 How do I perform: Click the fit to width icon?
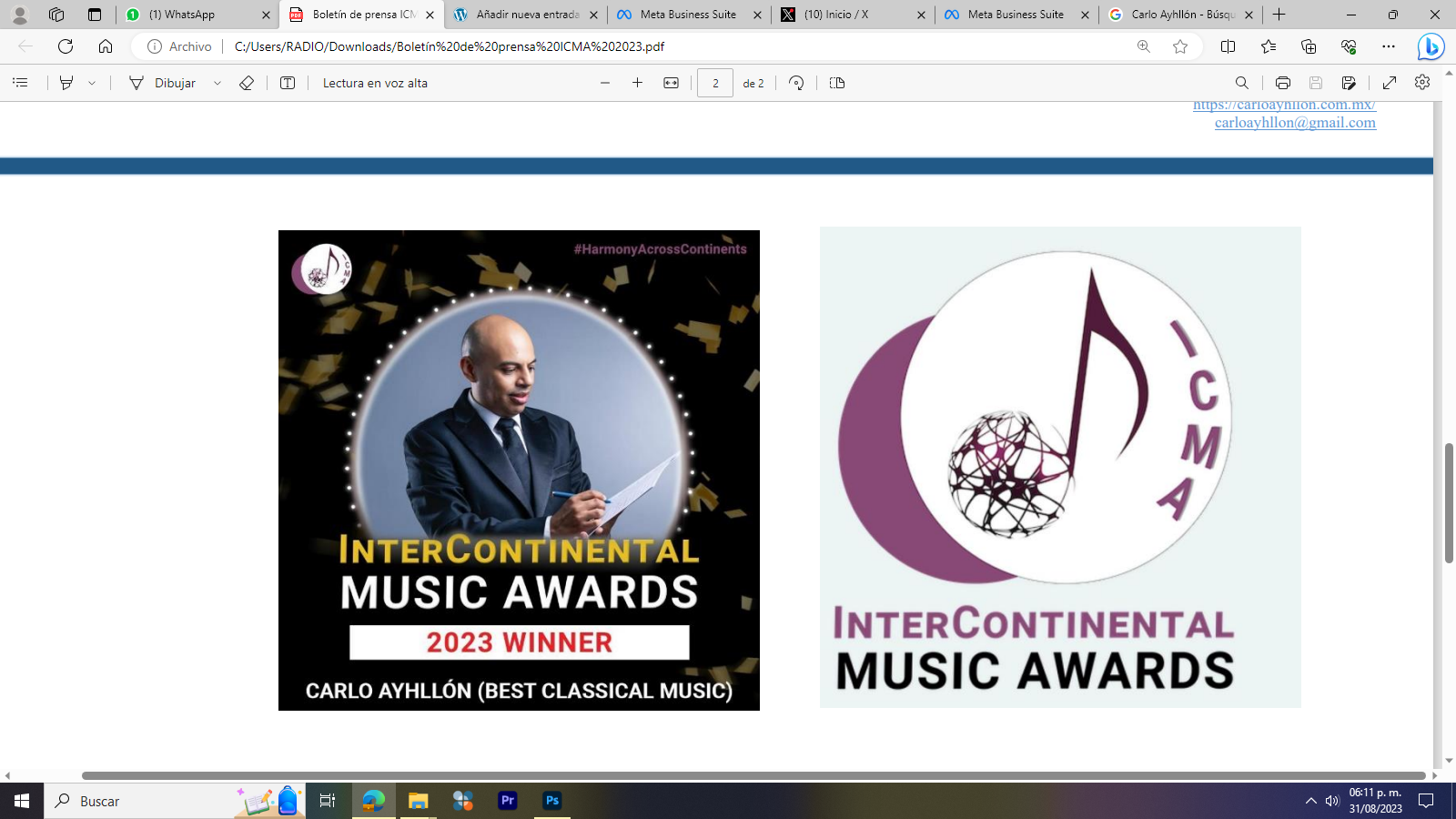[x=671, y=83]
